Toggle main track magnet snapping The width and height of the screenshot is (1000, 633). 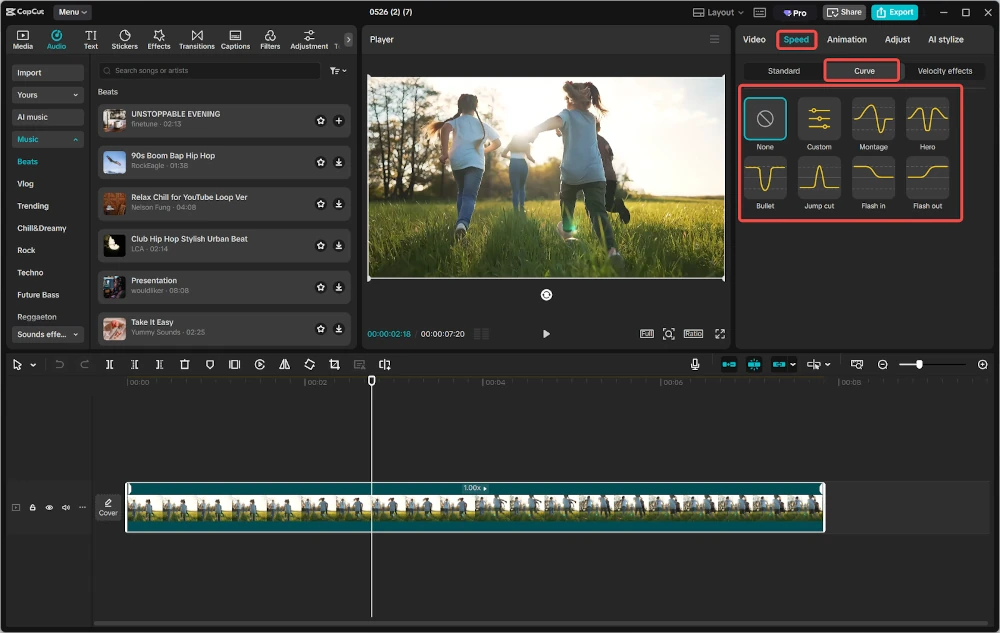(x=729, y=365)
